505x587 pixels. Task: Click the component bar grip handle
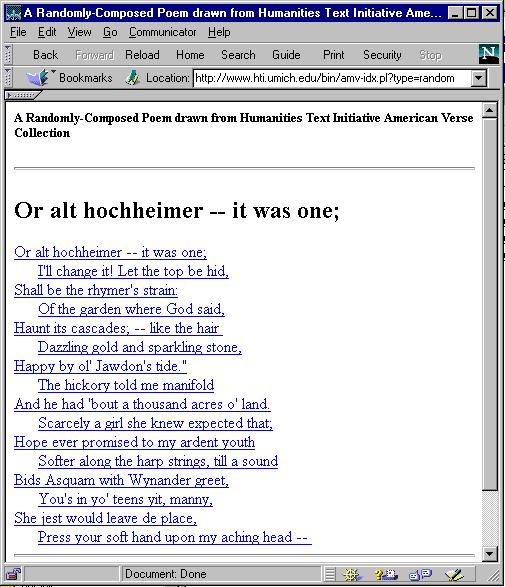pyautogui.click(x=330, y=574)
